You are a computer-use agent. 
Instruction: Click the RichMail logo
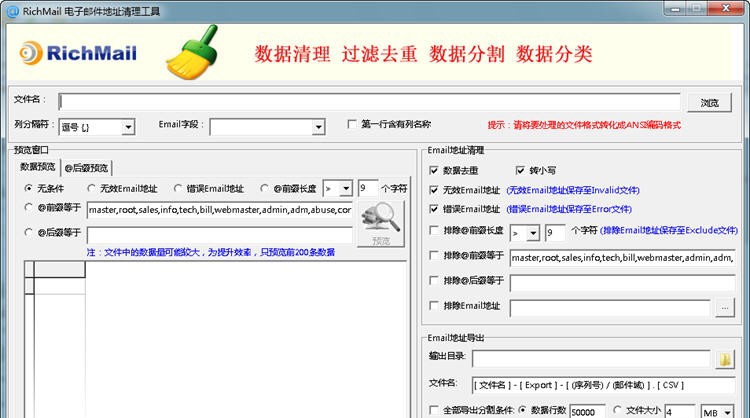pos(78,53)
